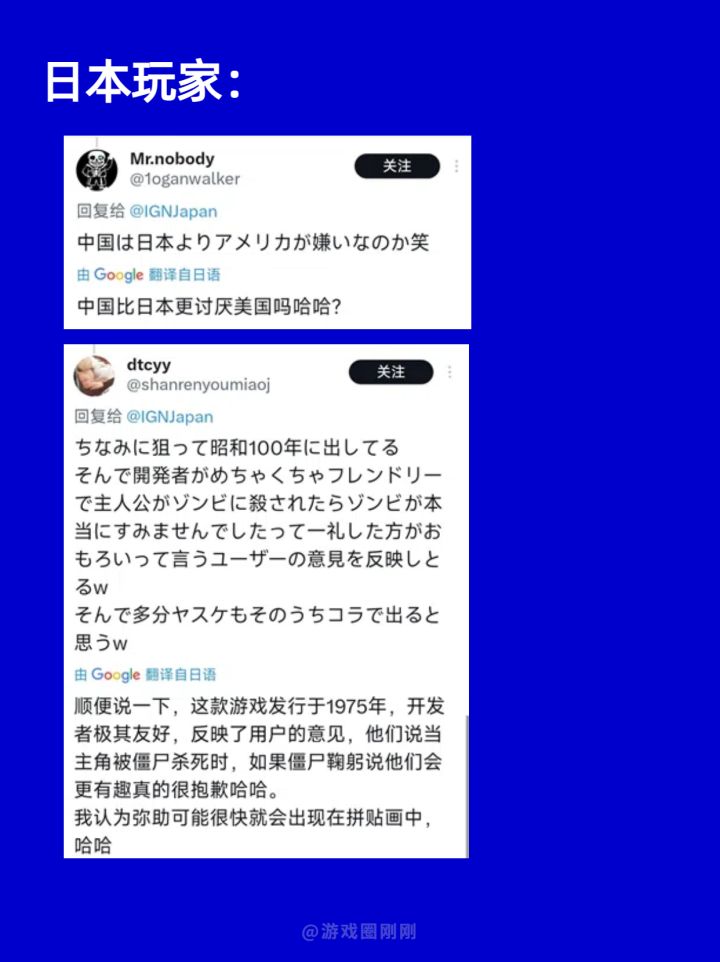Open more options on dtcyy's tweet
The image size is (720, 962).
(x=450, y=372)
